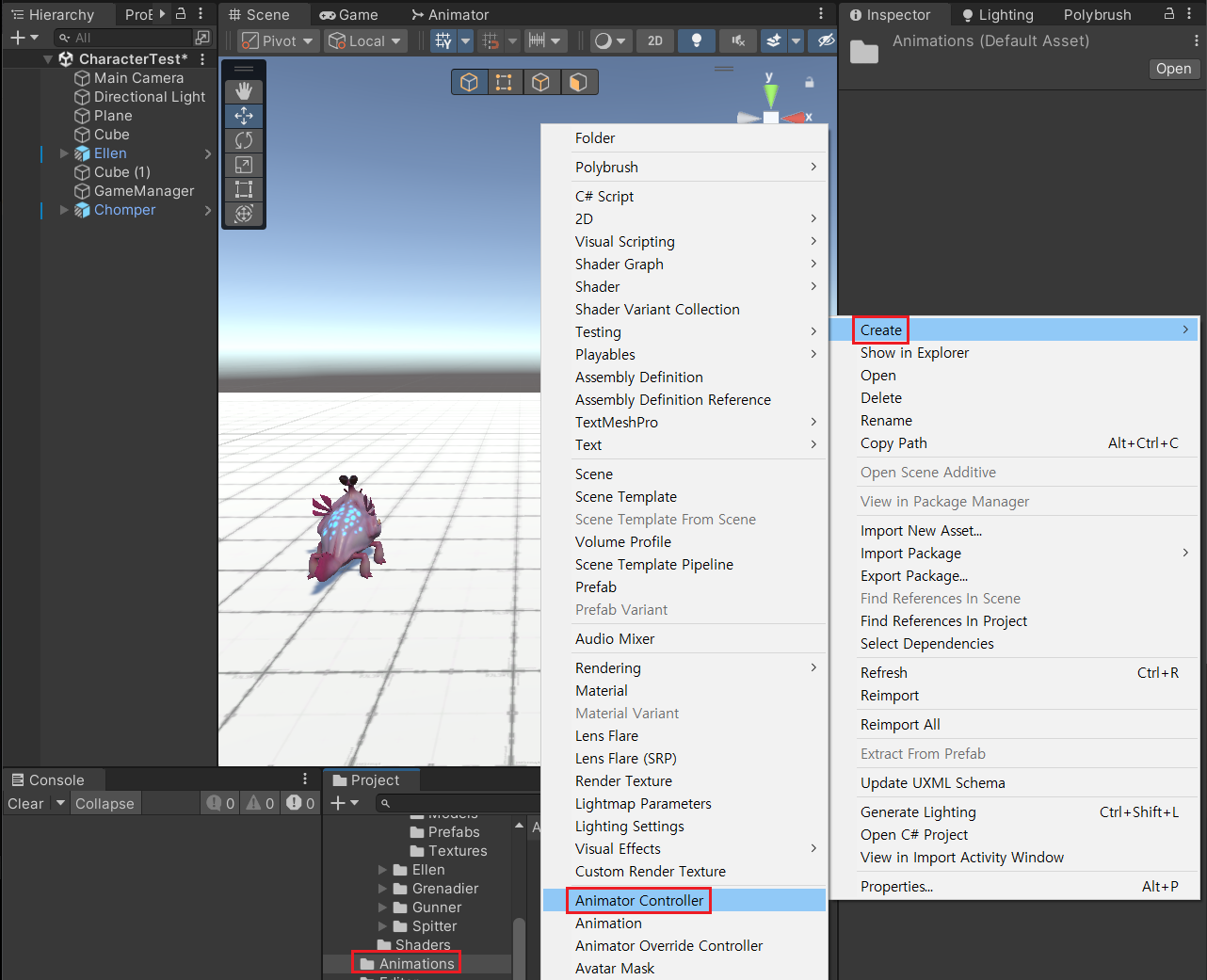Toggle 2D view mode

click(655, 40)
